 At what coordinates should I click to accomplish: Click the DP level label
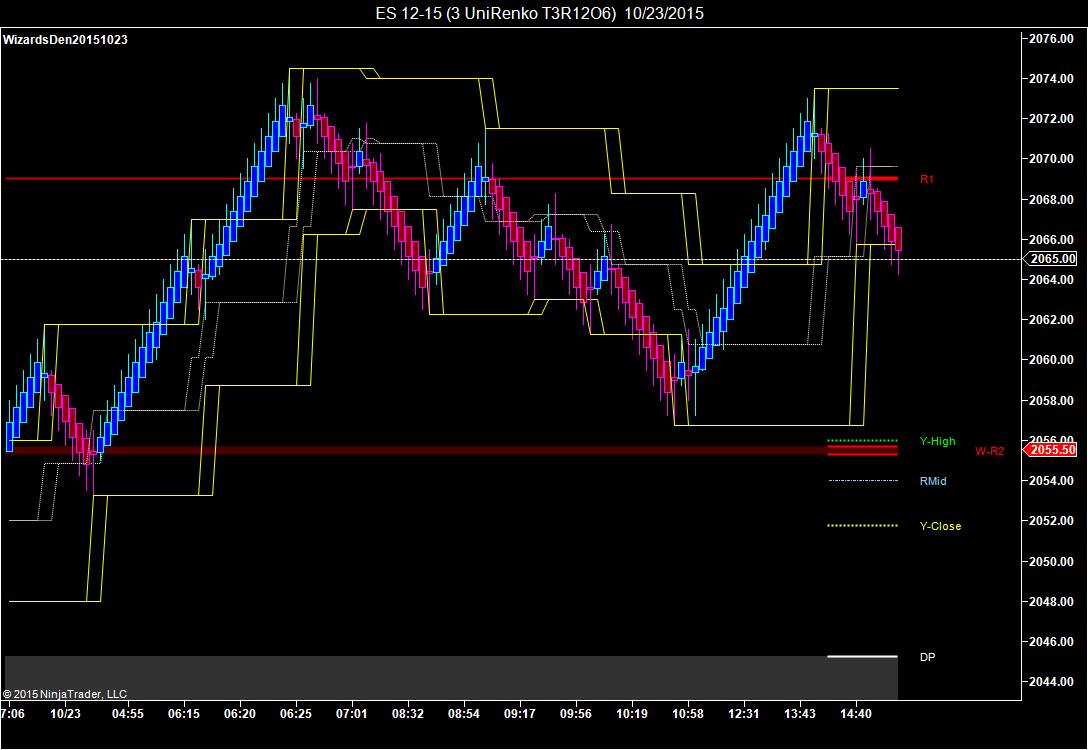tap(927, 657)
